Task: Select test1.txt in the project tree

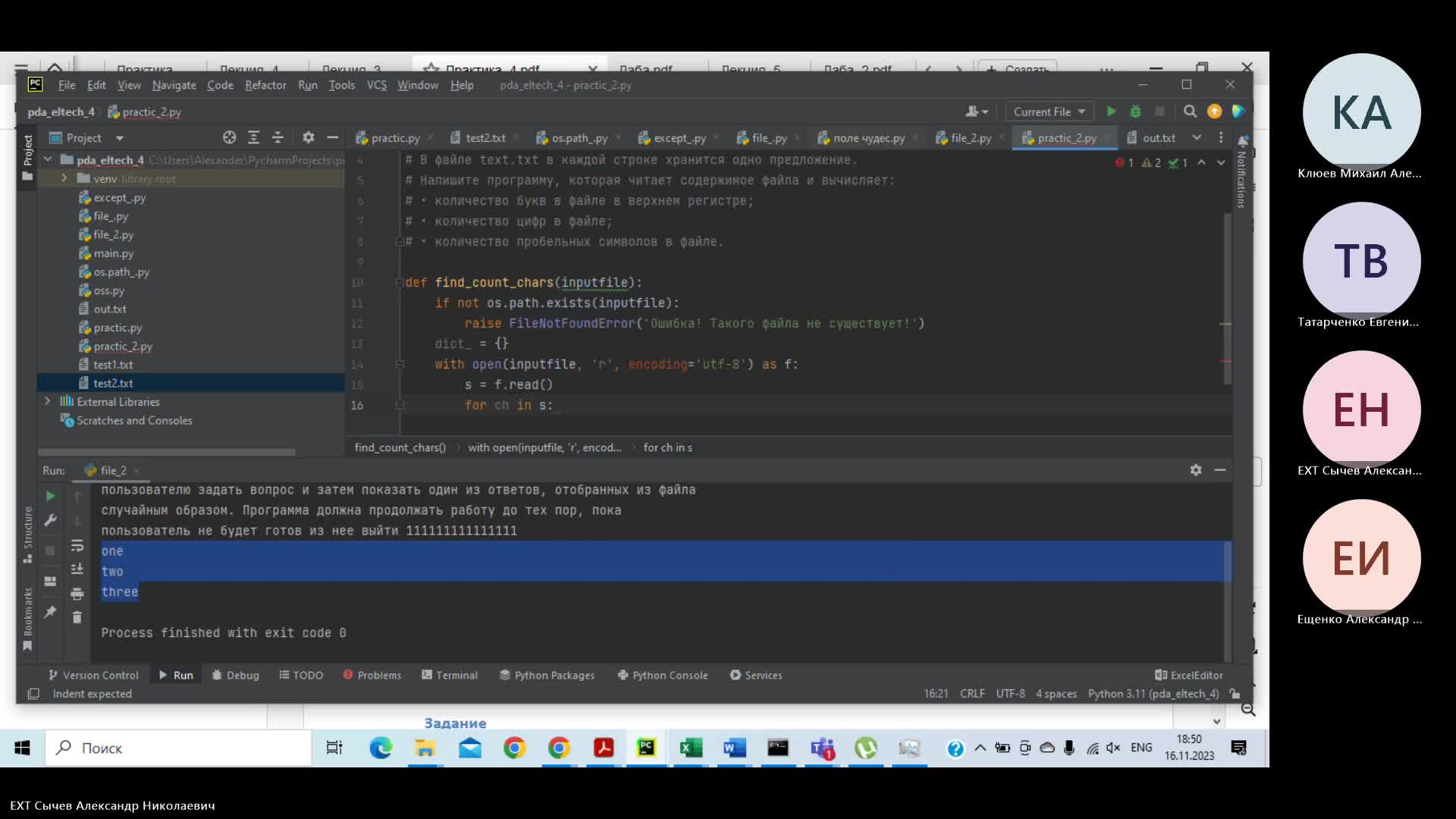Action: click(113, 365)
